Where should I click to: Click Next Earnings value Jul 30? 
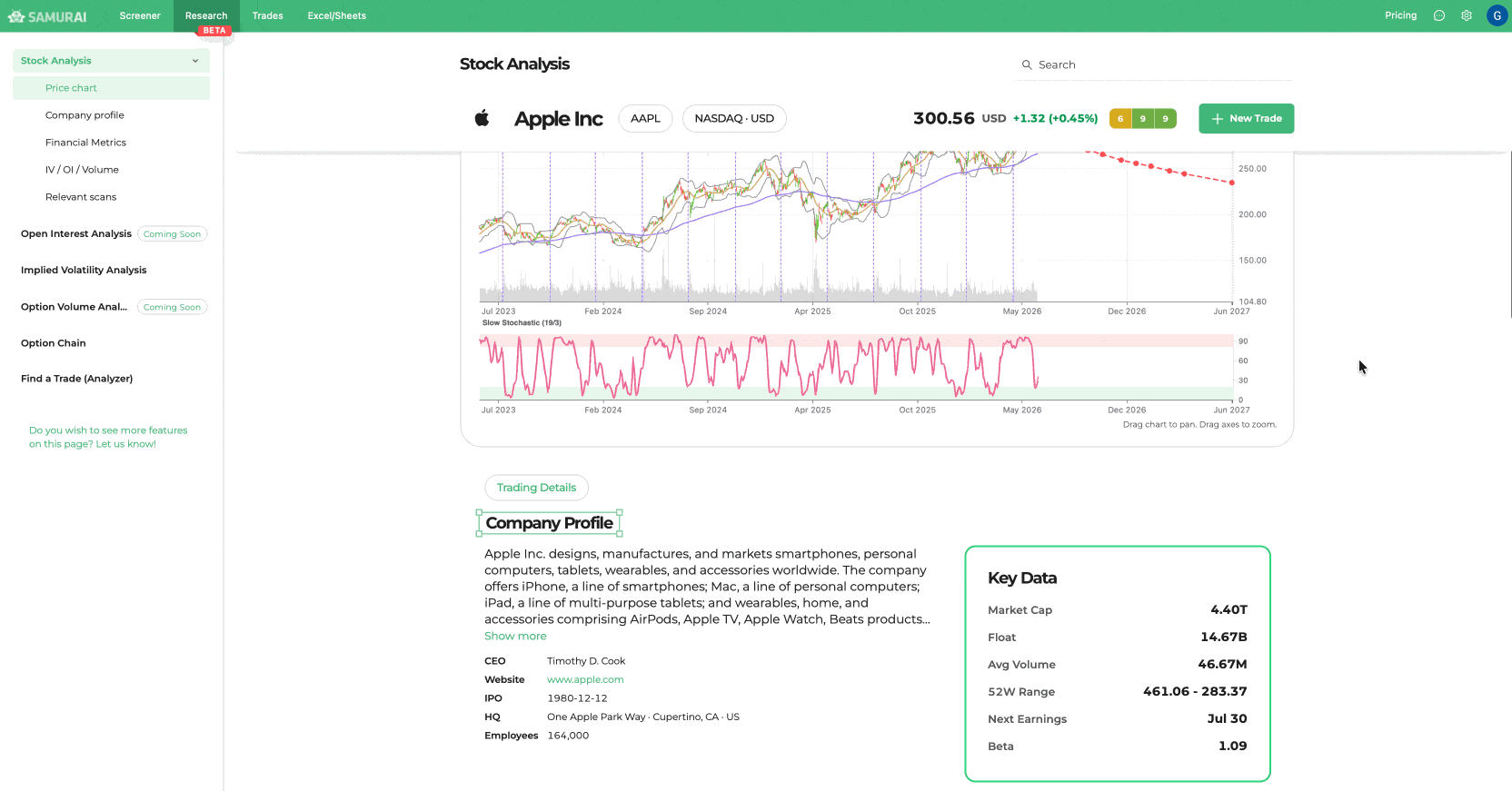pos(1227,718)
